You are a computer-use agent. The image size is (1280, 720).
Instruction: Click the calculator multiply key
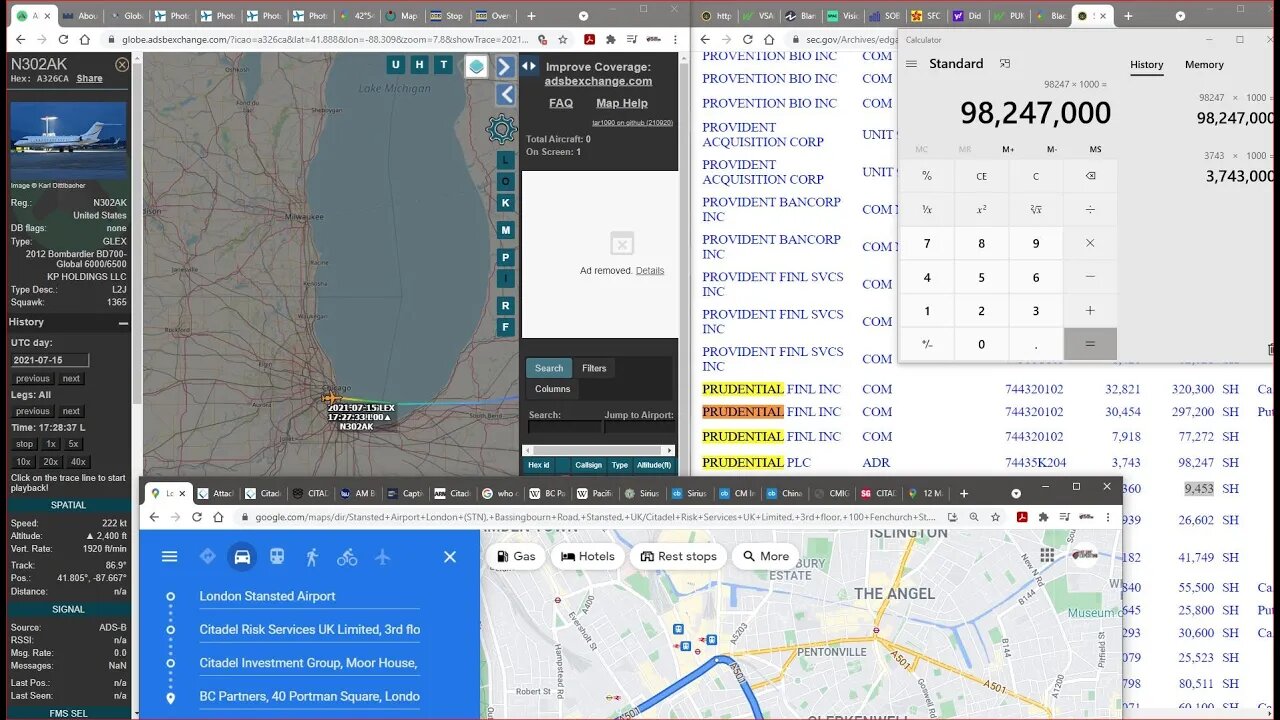[x=1090, y=243]
